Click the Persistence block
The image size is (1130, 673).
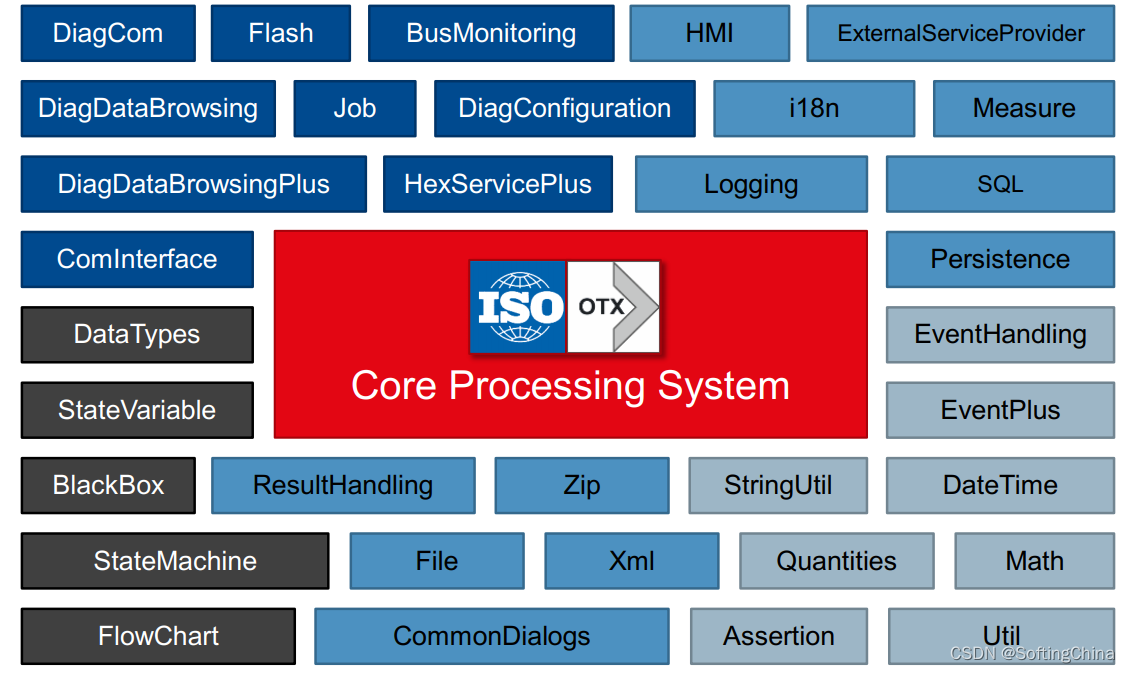[x=1000, y=259]
